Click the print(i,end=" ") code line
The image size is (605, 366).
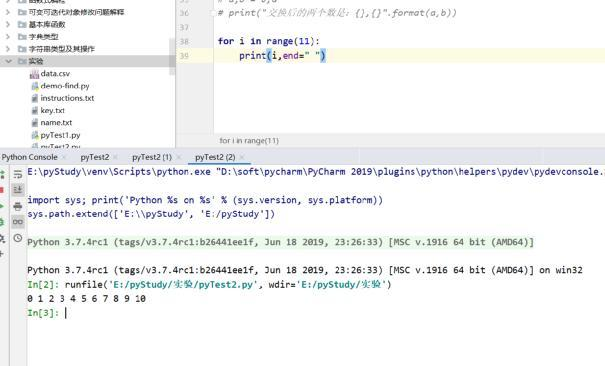click(x=282, y=56)
